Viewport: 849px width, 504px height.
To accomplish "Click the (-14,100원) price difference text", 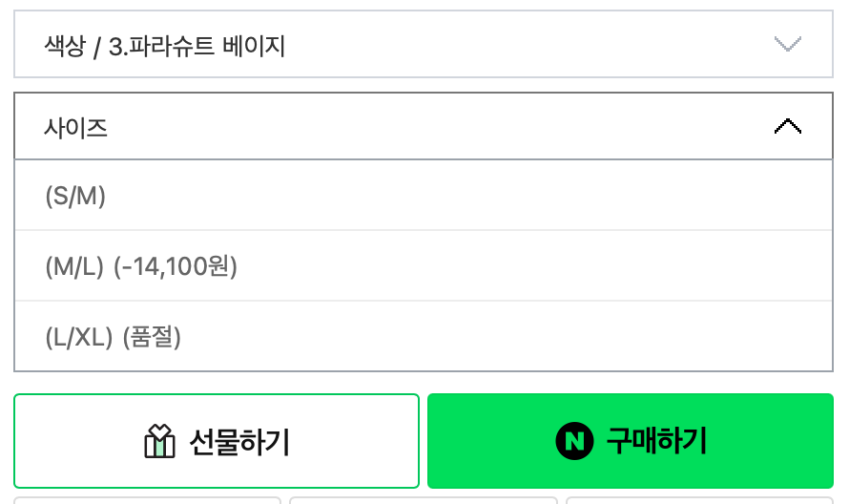I will click(175, 267).
